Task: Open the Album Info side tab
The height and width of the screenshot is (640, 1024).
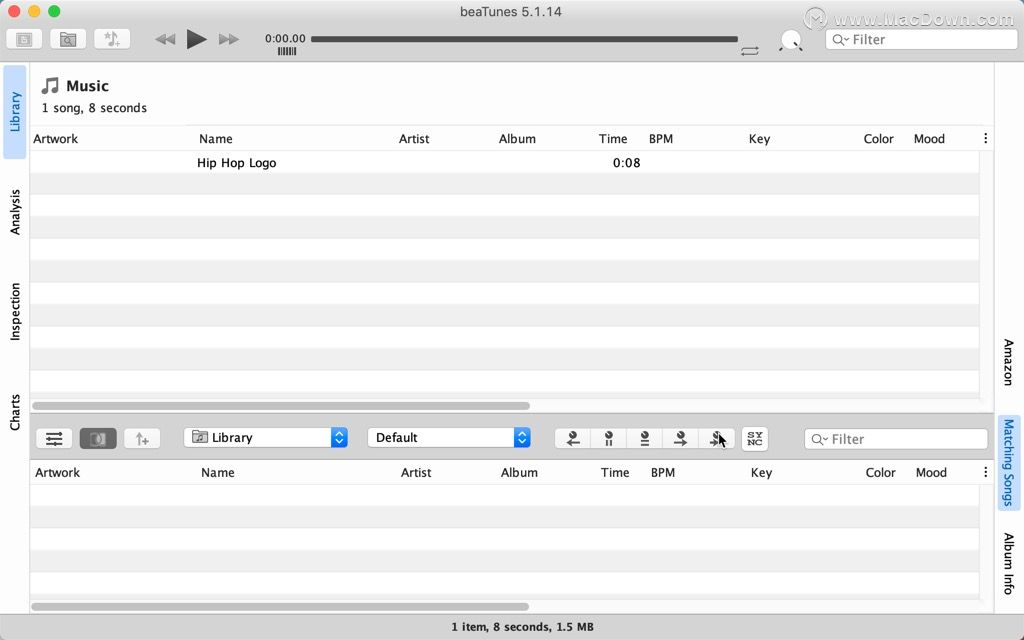Action: click(x=1009, y=563)
